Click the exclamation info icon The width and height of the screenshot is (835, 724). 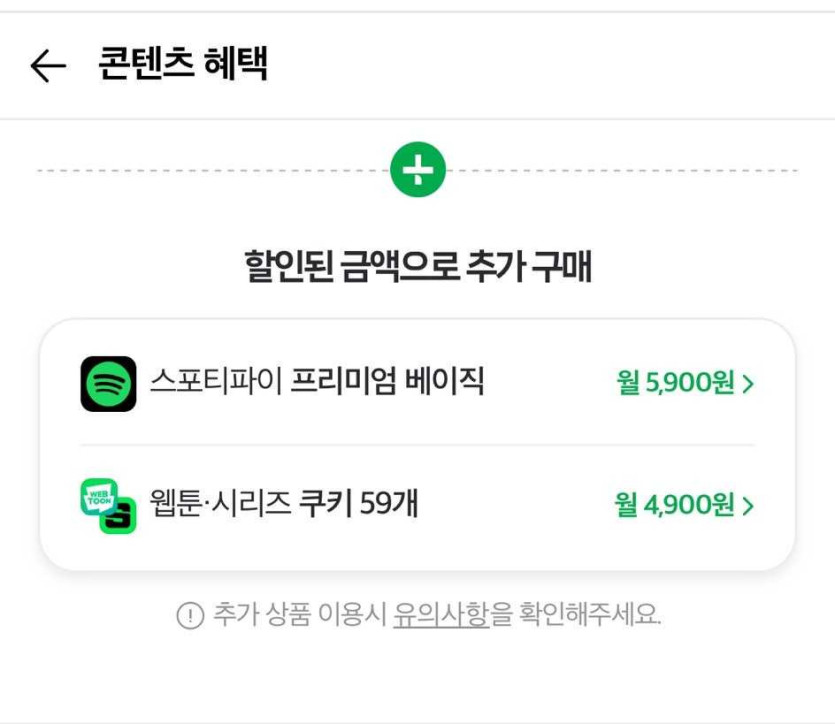tap(189, 616)
